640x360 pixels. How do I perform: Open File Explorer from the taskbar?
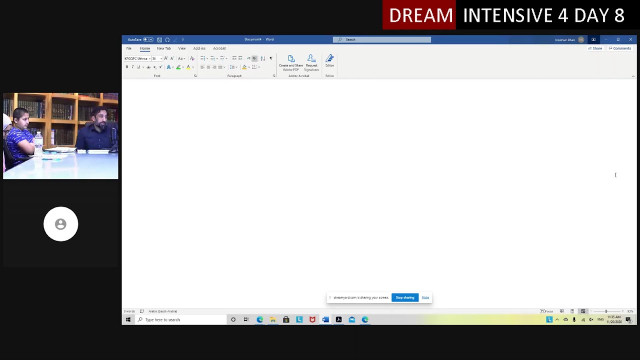pos(273,320)
